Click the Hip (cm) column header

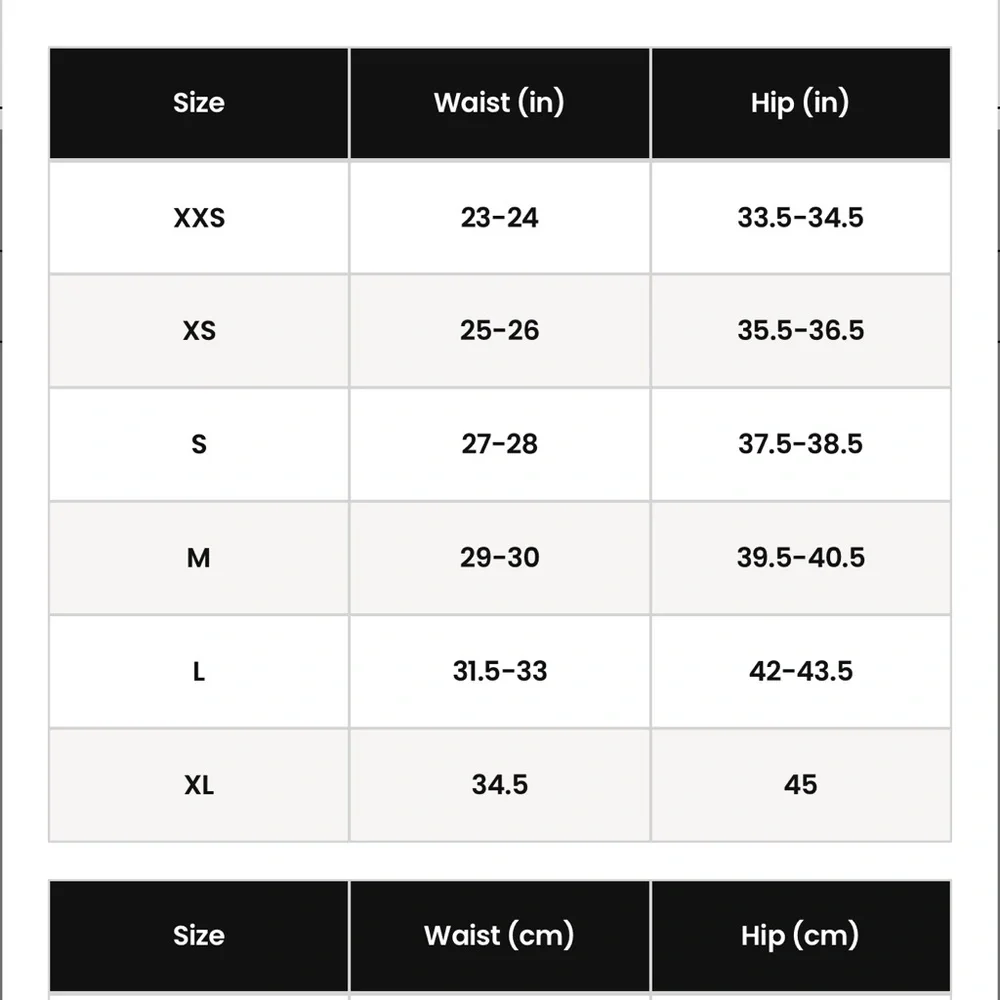pos(800,936)
